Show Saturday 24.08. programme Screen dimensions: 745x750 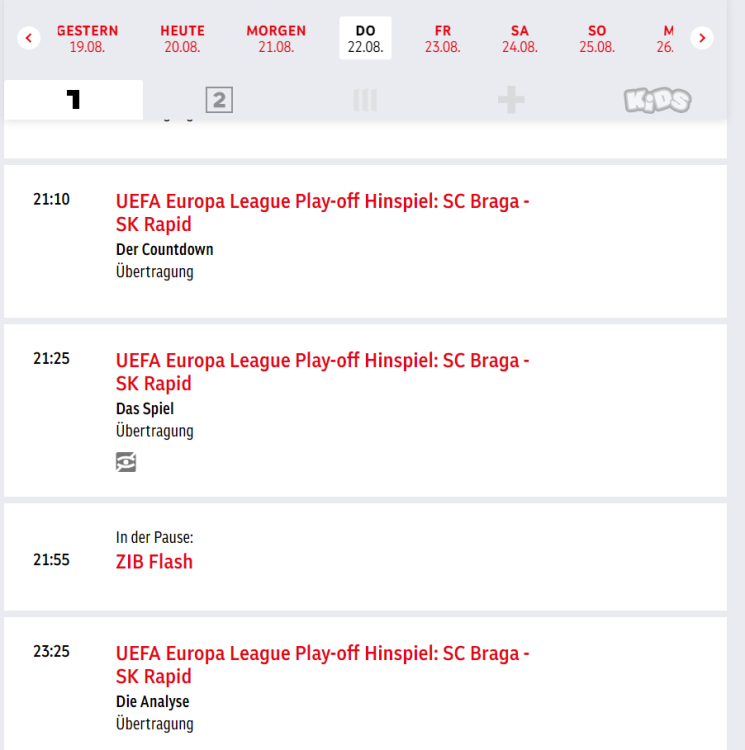coord(520,38)
